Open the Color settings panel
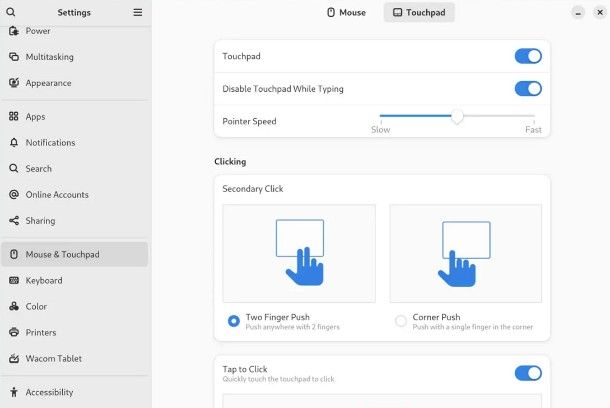 pyautogui.click(x=75, y=306)
